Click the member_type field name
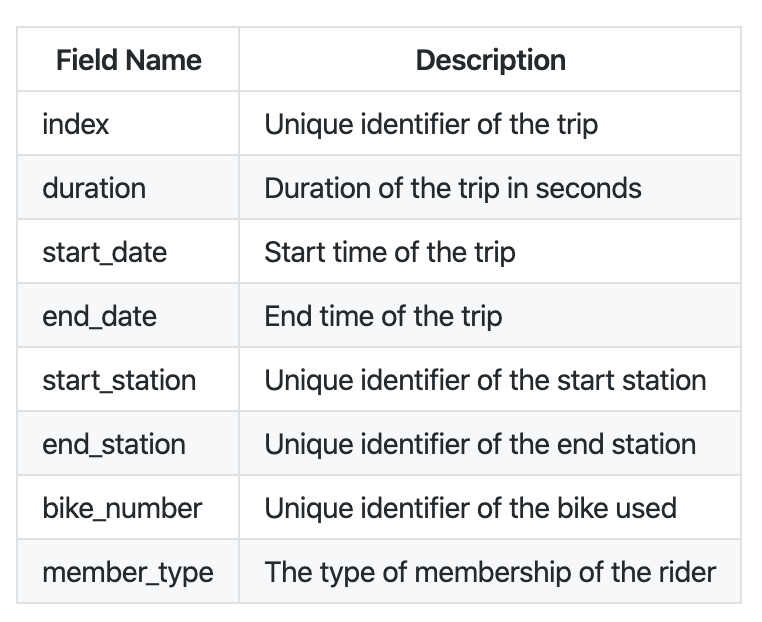Screen dimensions: 762x622 click(127, 572)
